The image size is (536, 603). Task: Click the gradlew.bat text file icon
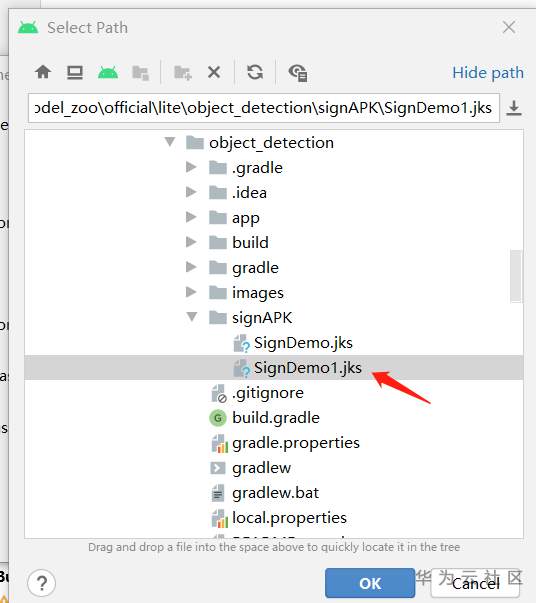click(218, 493)
